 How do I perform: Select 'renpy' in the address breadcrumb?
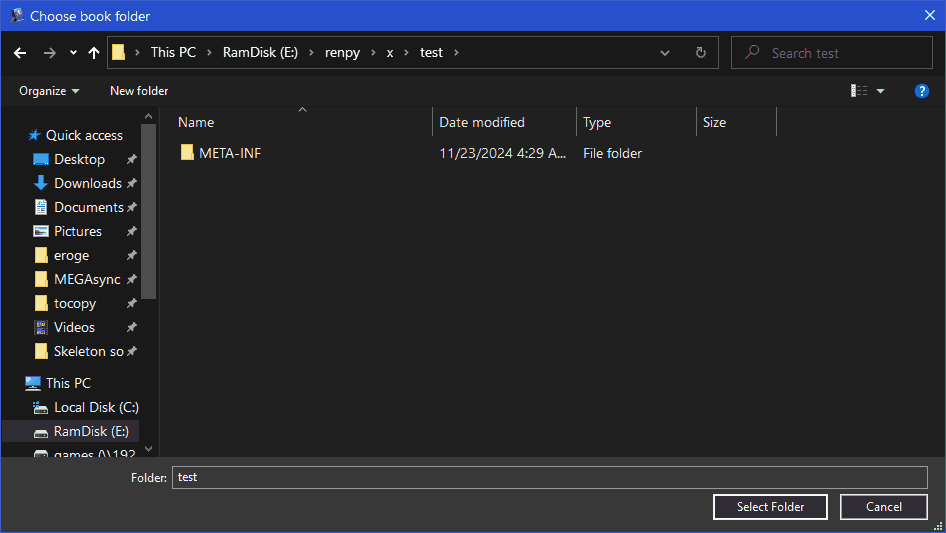point(342,53)
